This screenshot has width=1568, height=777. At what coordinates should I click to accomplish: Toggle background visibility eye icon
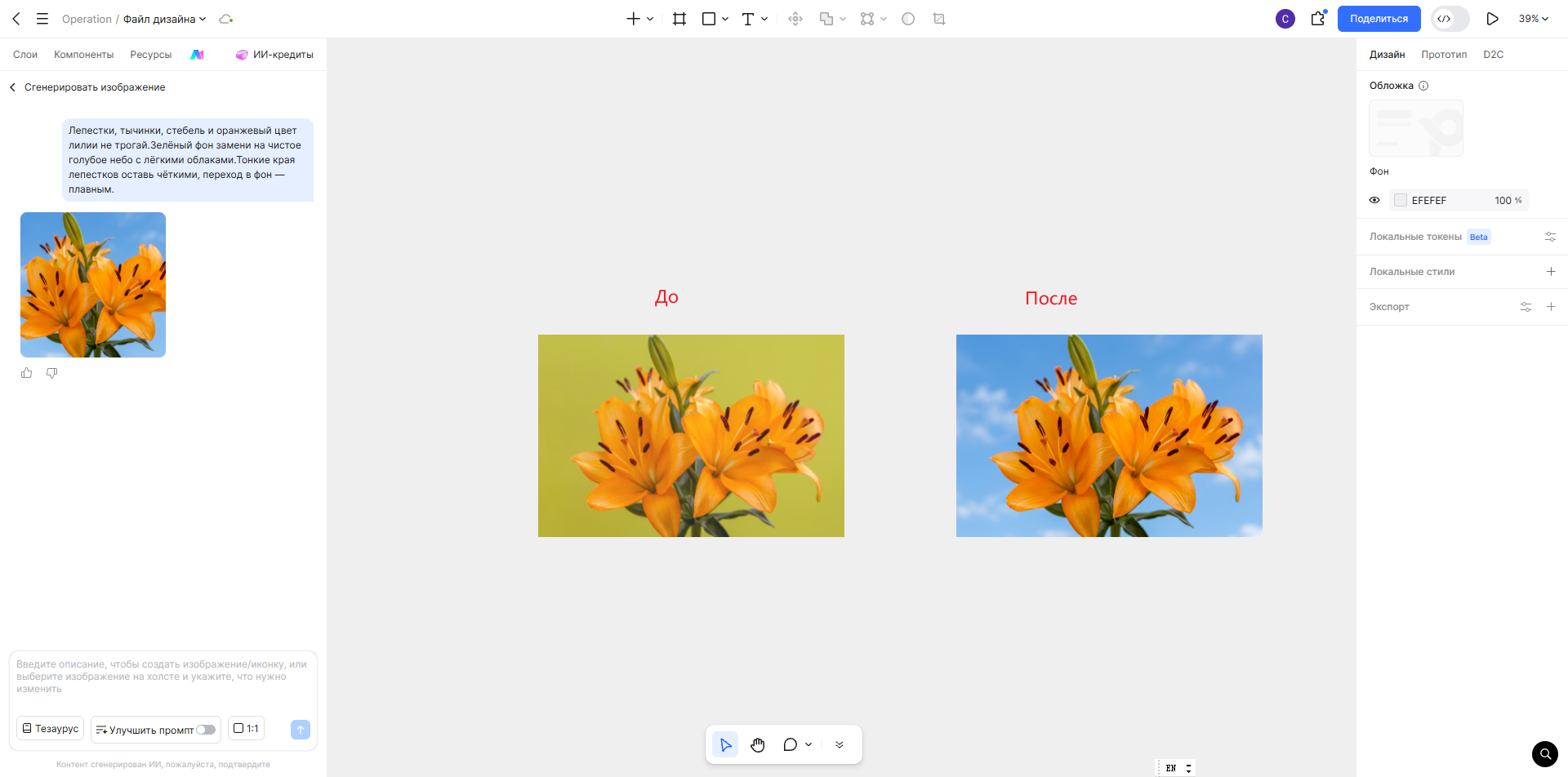[1374, 200]
